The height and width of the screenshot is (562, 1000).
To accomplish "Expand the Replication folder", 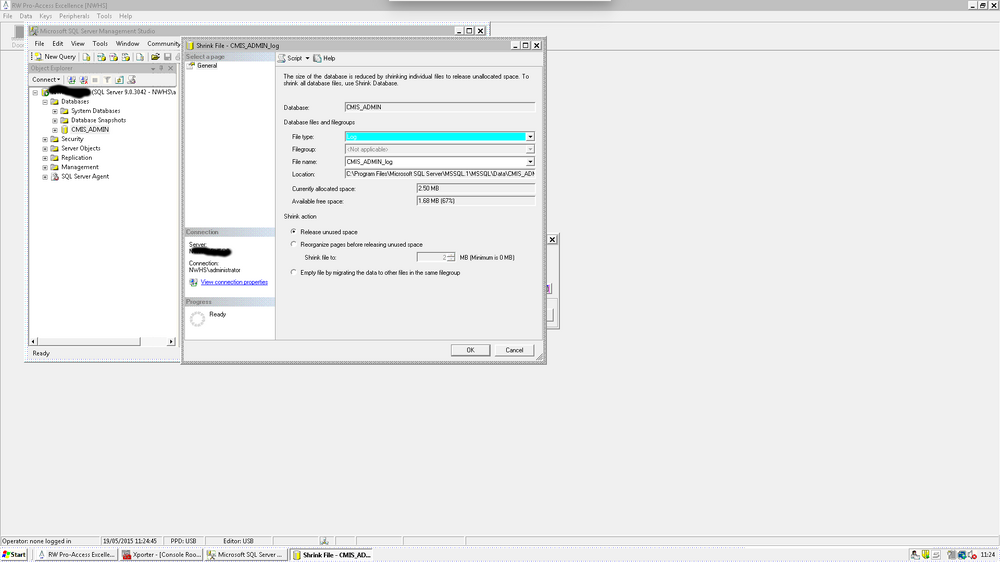I will click(45, 158).
